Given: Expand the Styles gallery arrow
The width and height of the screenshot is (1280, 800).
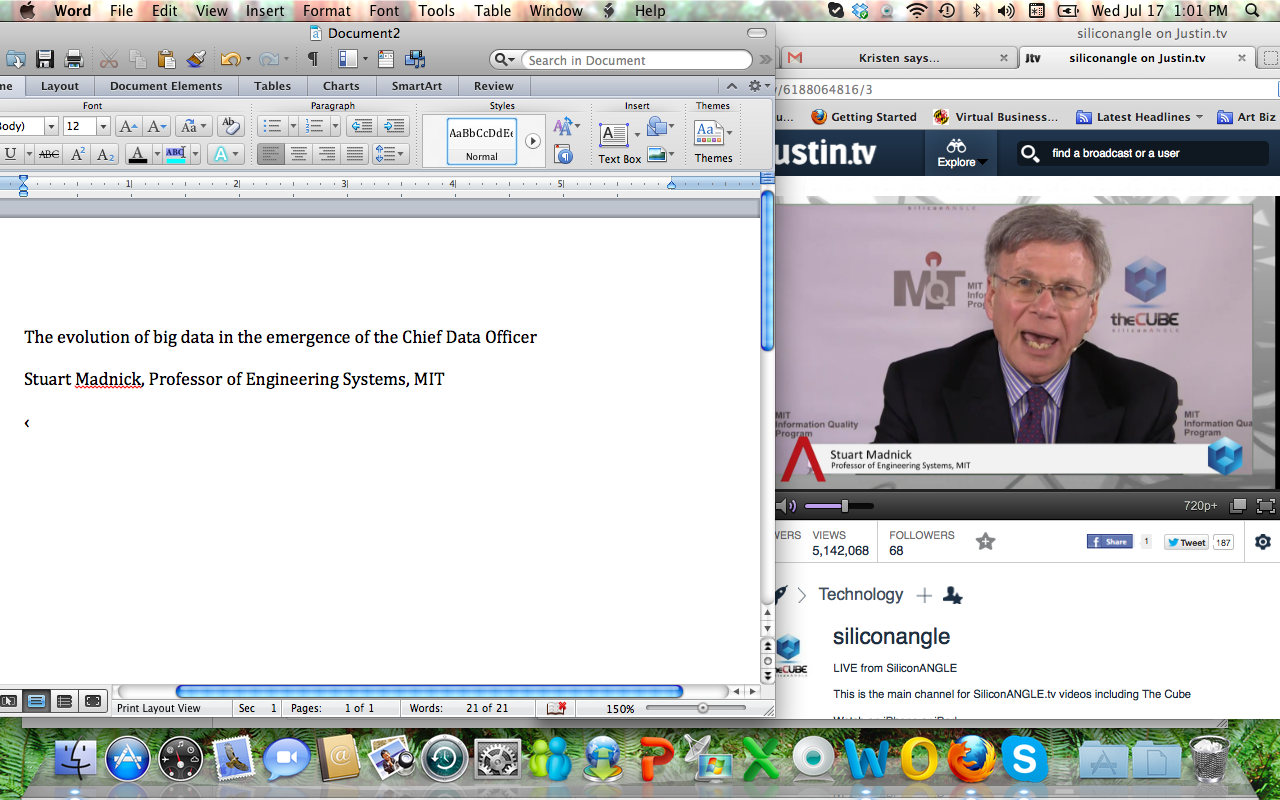Looking at the screenshot, I should point(533,141).
